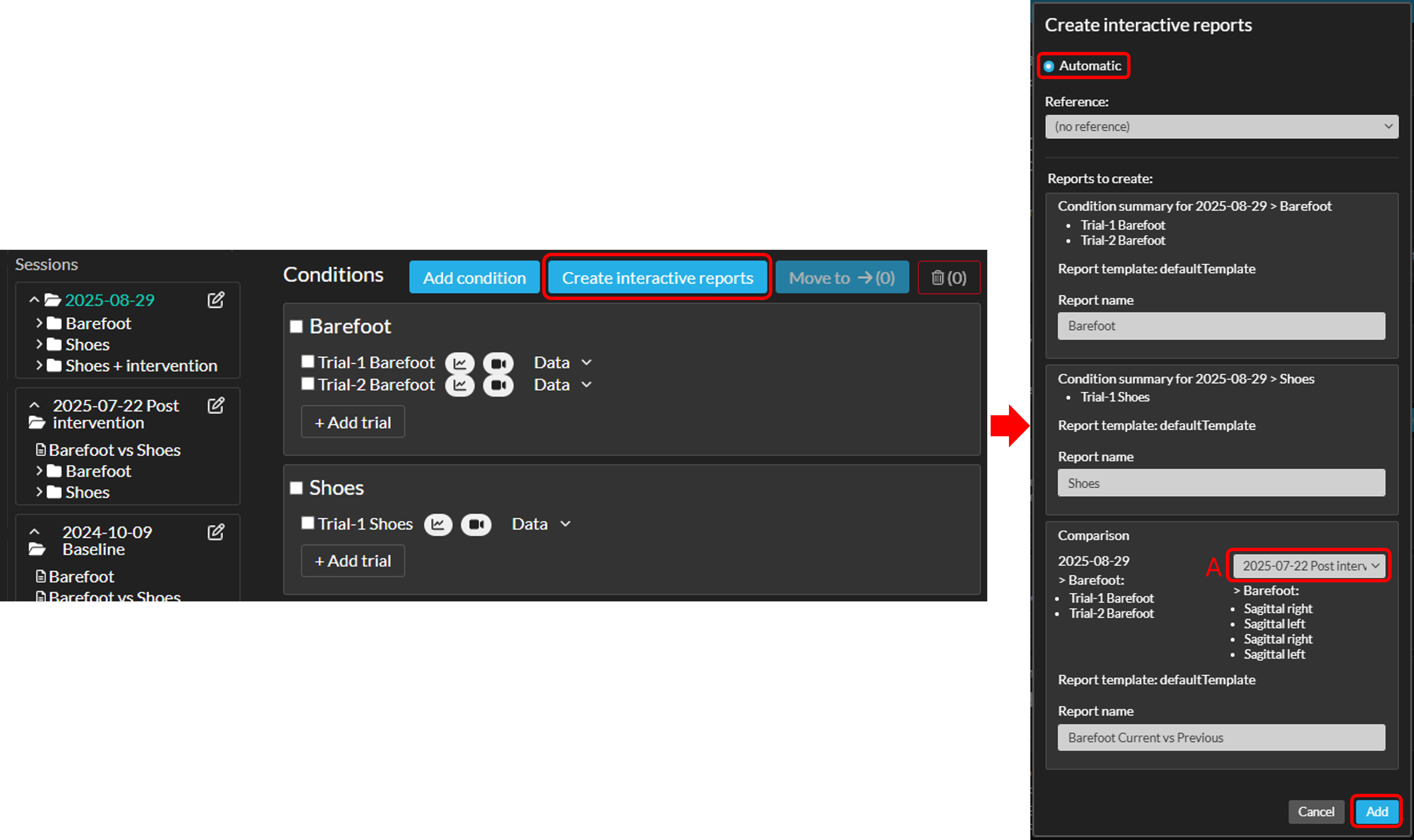Tick the Trial-1 Shoes checkbox
This screenshot has height=840, width=1414.
click(x=307, y=523)
